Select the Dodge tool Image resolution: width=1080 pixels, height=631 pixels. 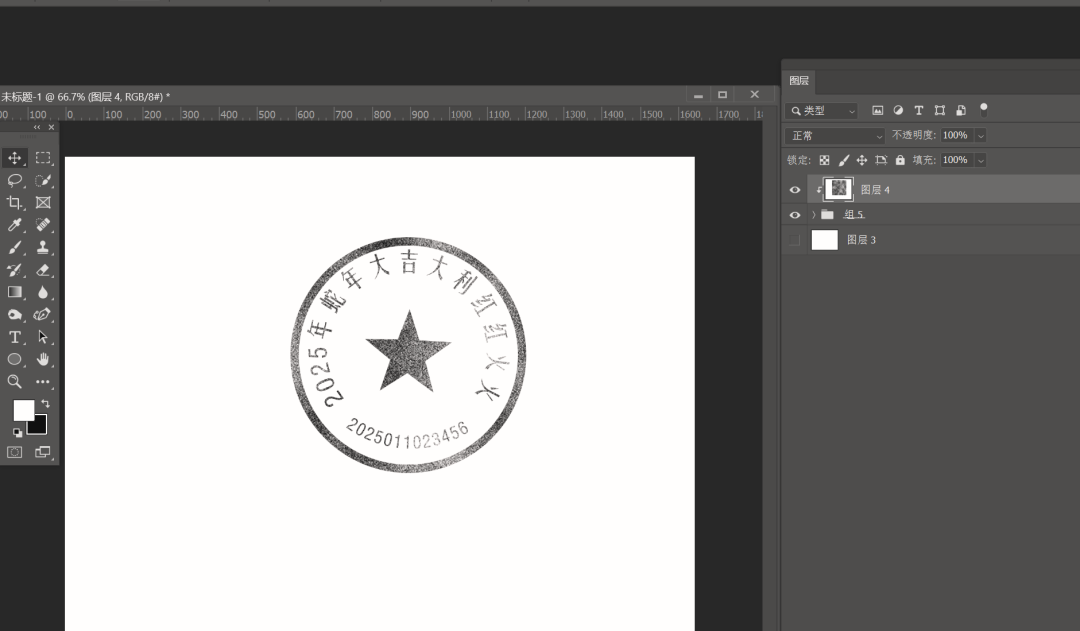click(x=14, y=315)
